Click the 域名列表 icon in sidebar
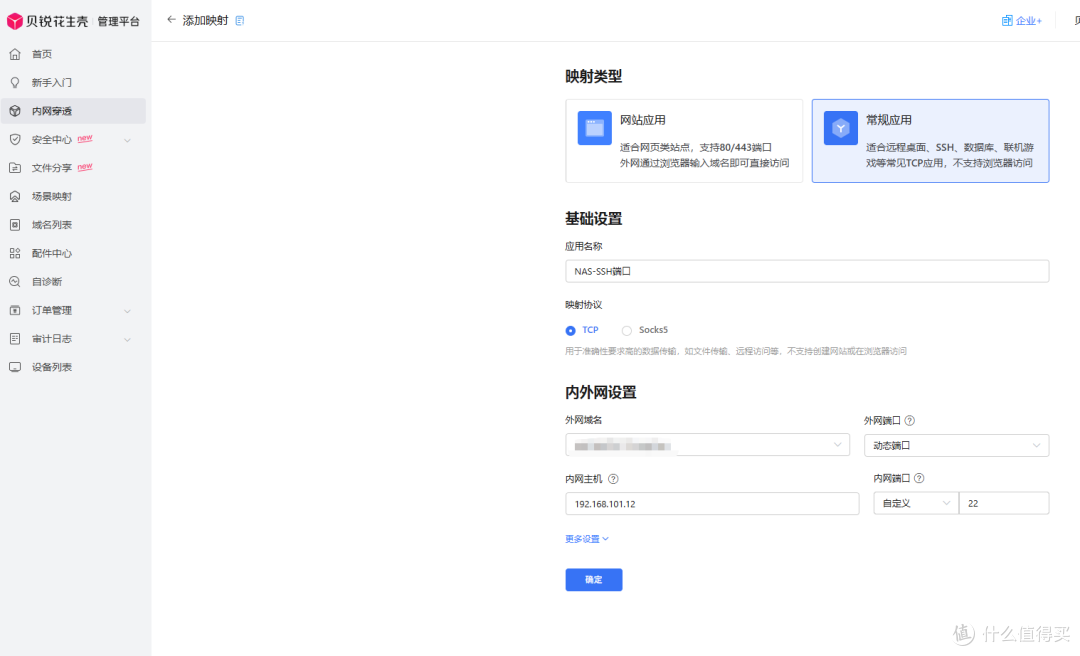The image size is (1080, 656). (x=14, y=225)
